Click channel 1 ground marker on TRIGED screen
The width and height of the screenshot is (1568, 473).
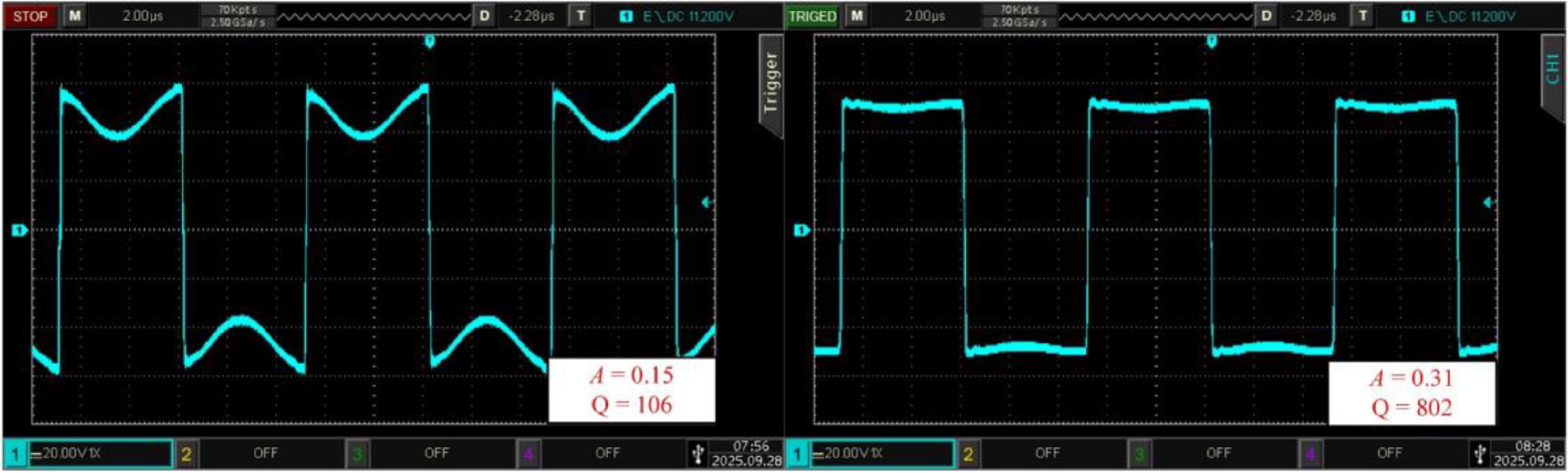click(x=802, y=230)
